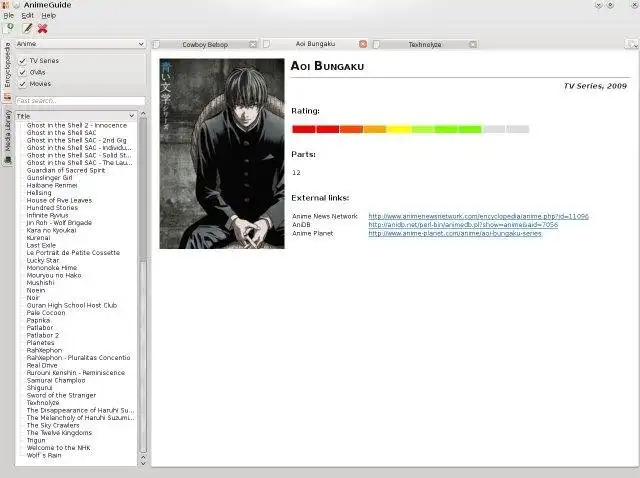
Task: Click the red X delete toolbar icon
Action: pyautogui.click(x=42, y=28)
